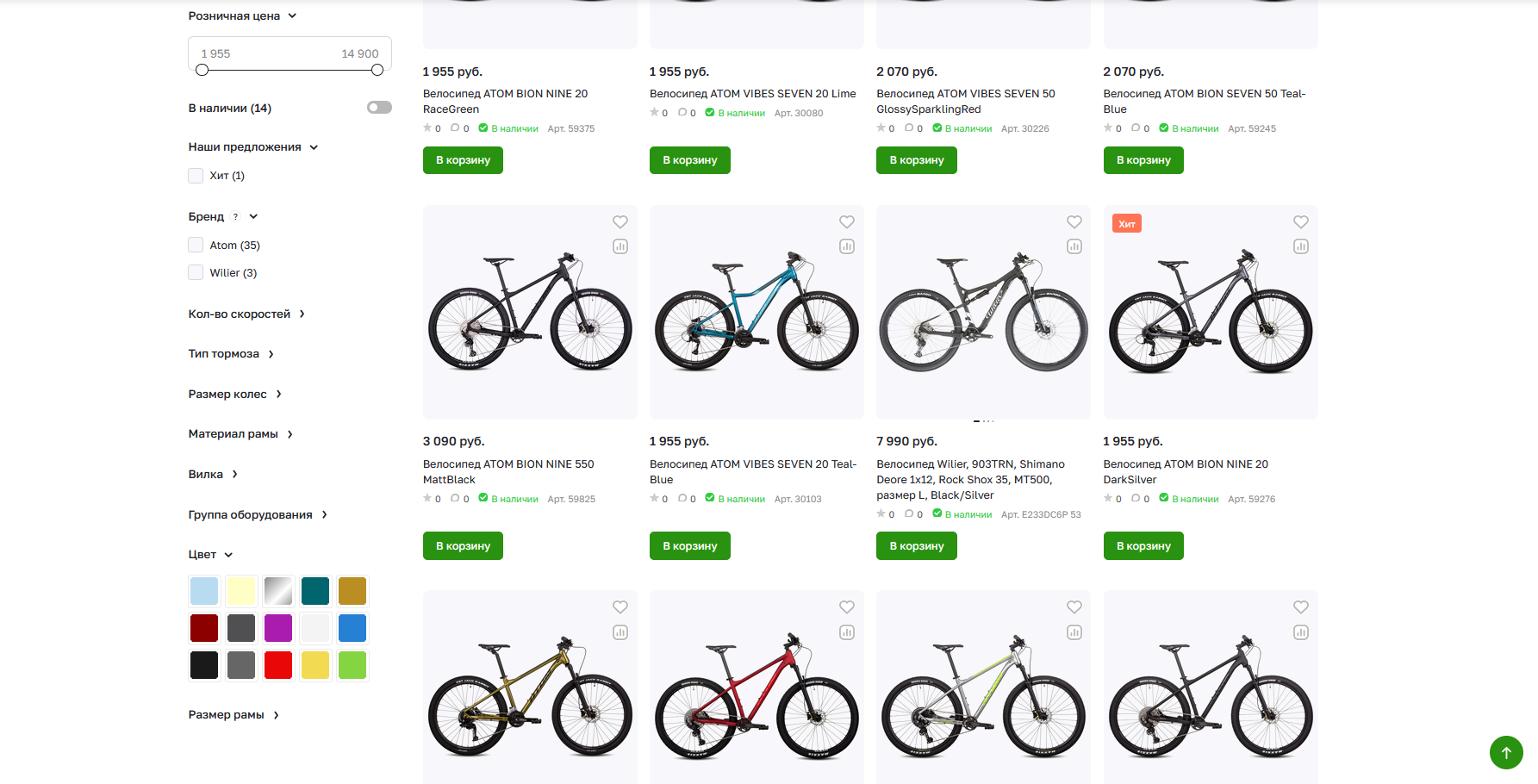
Task: Favorite the Wilier 903TRN bike with heart icon
Action: pyautogui.click(x=1074, y=222)
